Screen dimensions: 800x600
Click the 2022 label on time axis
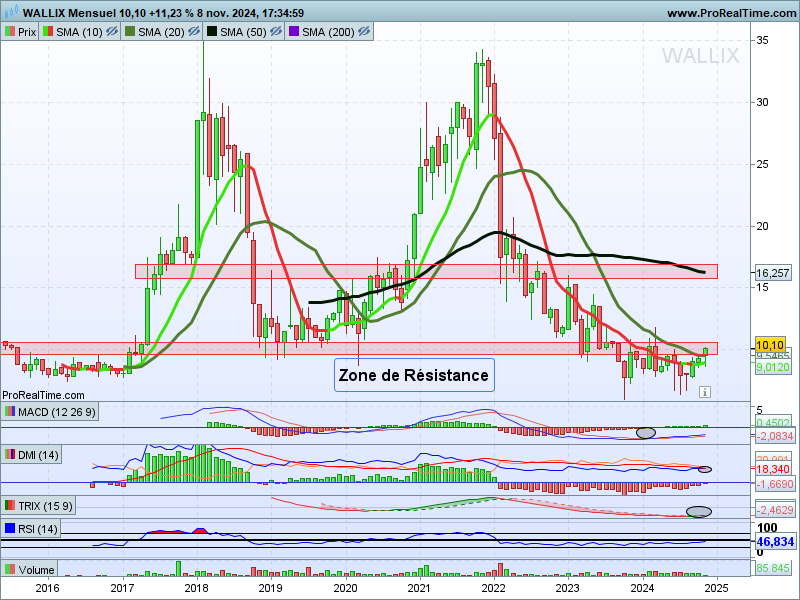pos(493,588)
